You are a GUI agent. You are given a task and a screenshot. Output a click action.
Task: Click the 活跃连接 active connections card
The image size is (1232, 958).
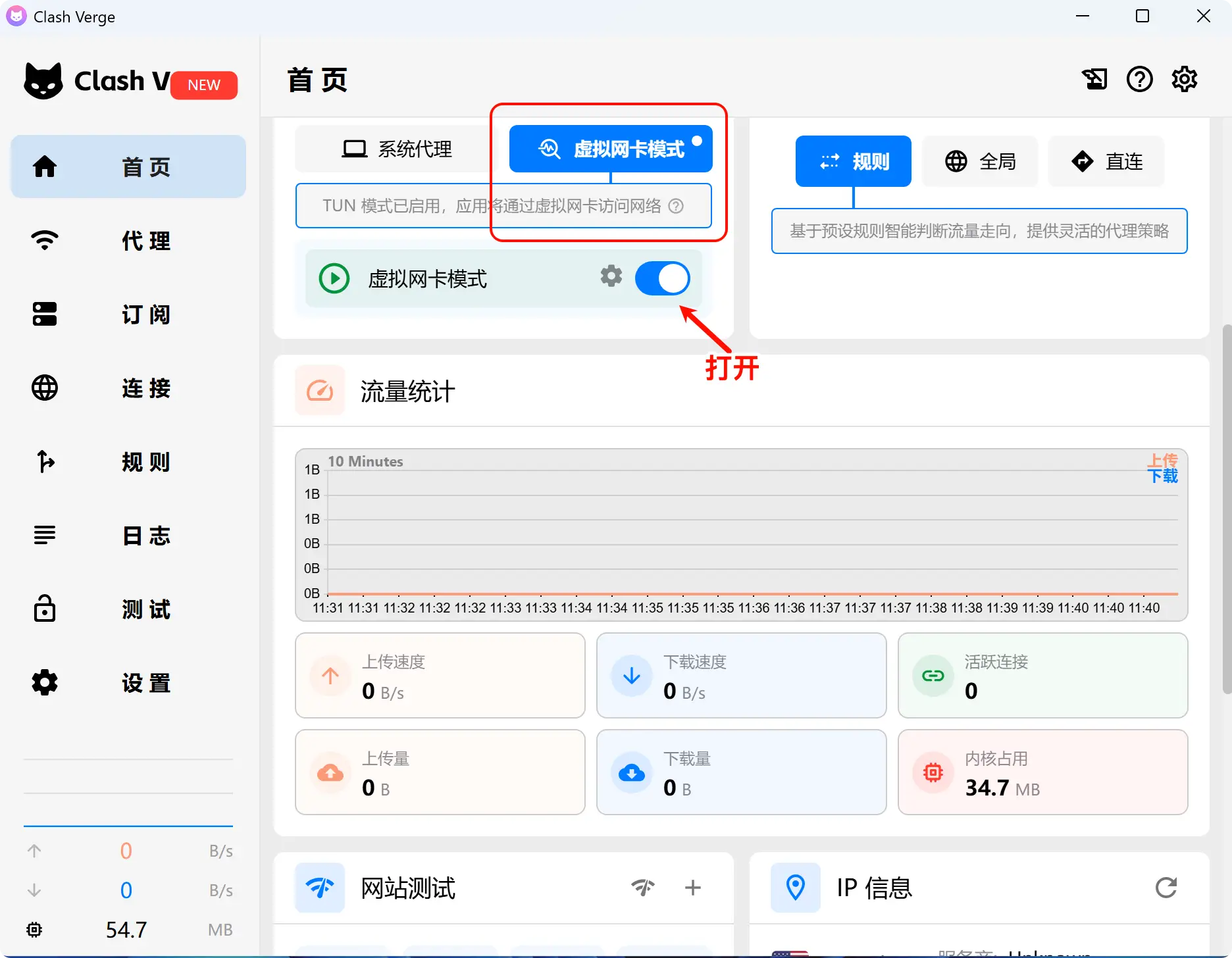click(1042, 675)
